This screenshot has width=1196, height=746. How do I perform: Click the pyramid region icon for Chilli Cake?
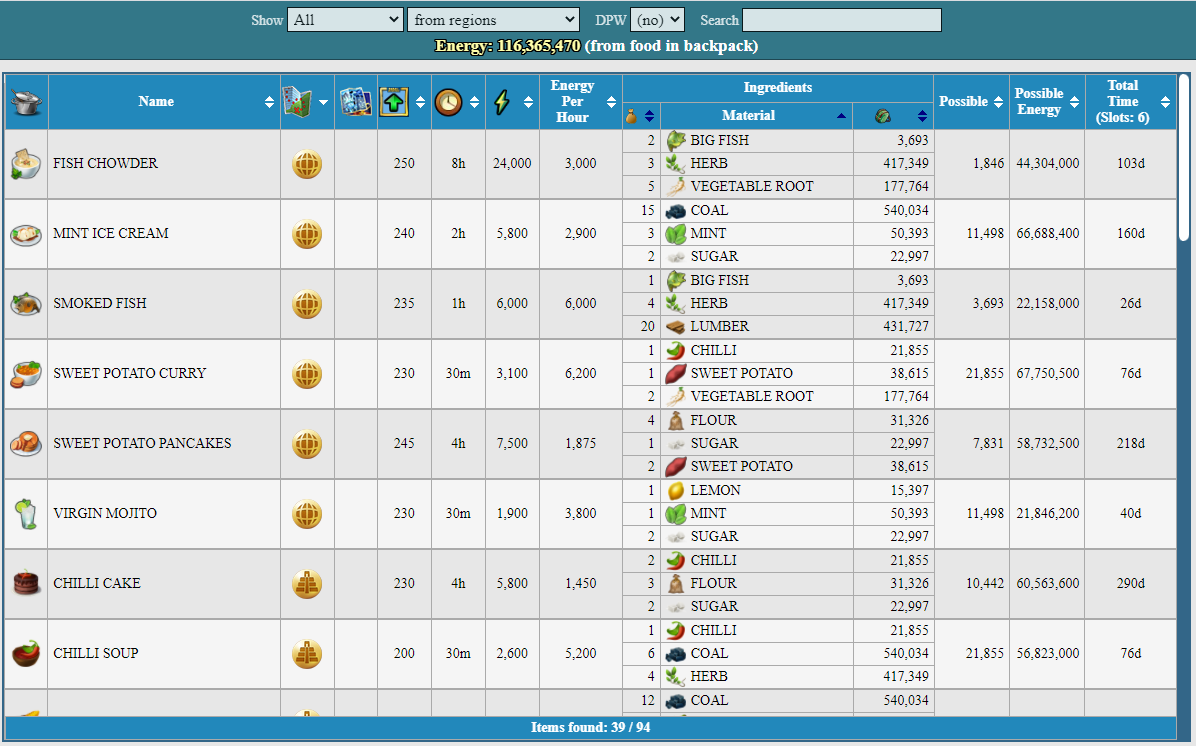point(307,584)
